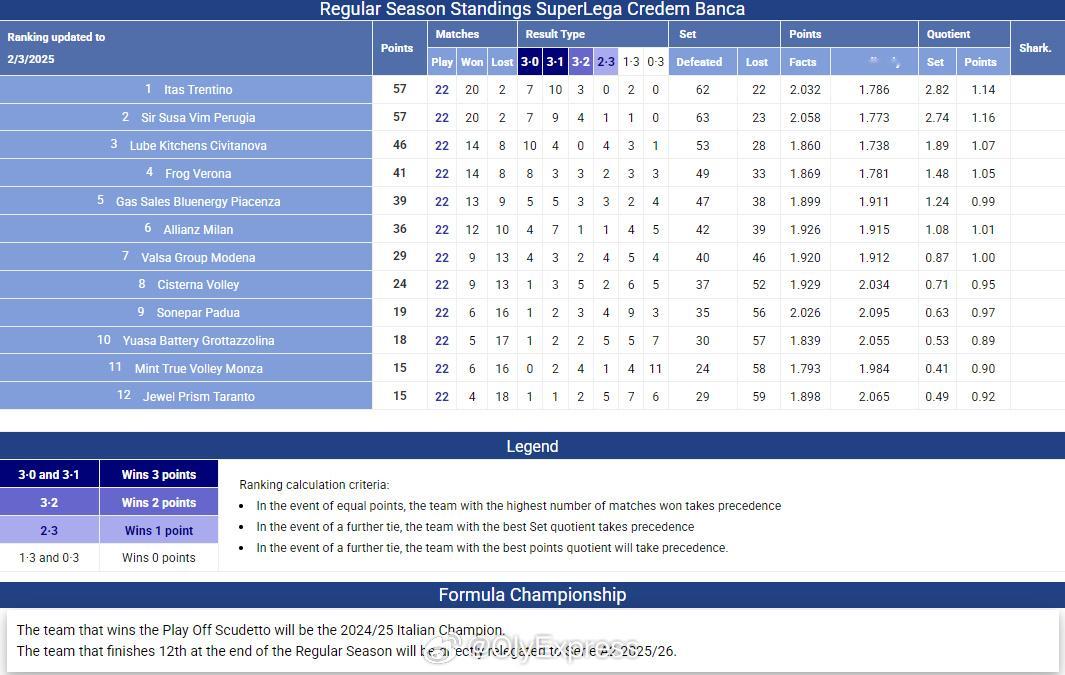Sort by the Won column header
Image resolution: width=1065 pixels, height=675 pixels.
tap(472, 62)
